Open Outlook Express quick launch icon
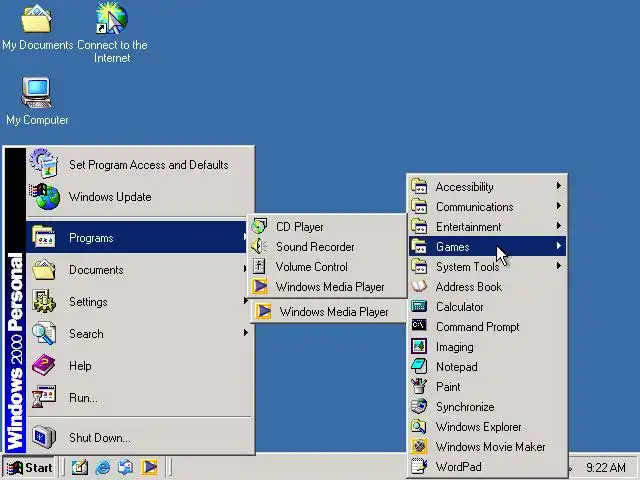Viewport: 640px width, 480px height. tap(125, 467)
